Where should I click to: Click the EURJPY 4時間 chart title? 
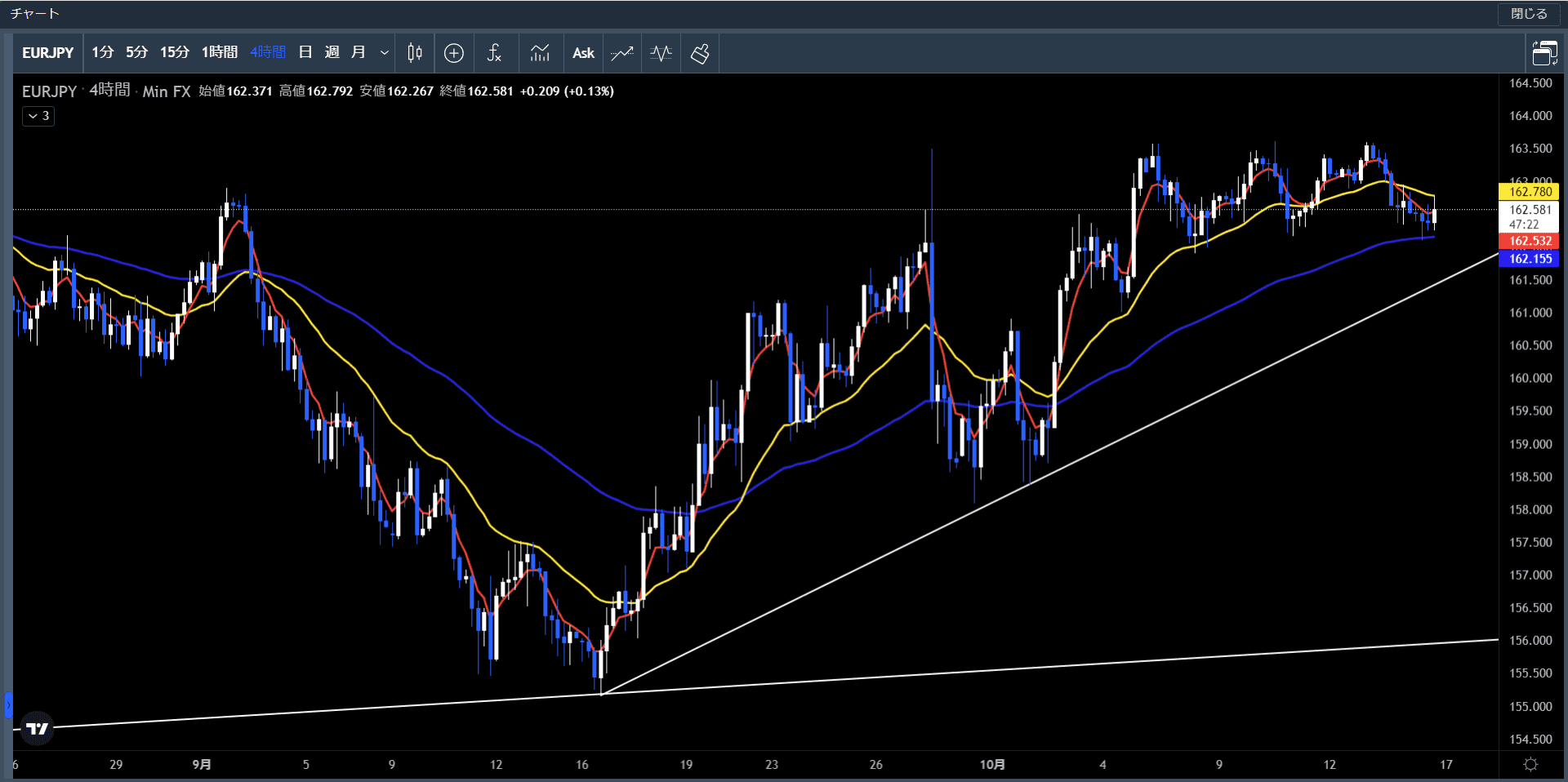coord(76,91)
